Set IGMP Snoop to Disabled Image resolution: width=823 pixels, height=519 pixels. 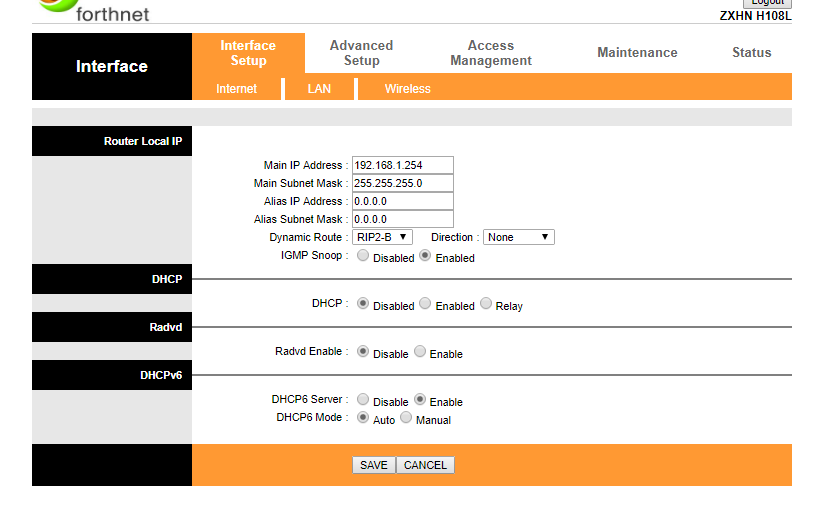point(363,256)
